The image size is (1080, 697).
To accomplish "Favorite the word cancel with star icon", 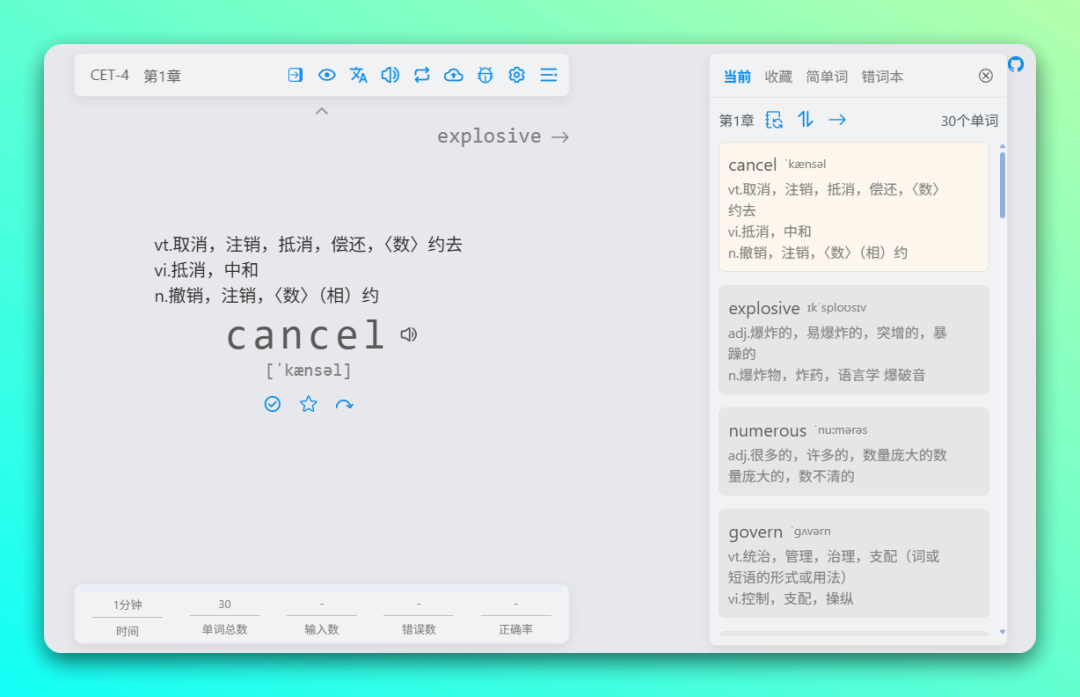I will [309, 404].
